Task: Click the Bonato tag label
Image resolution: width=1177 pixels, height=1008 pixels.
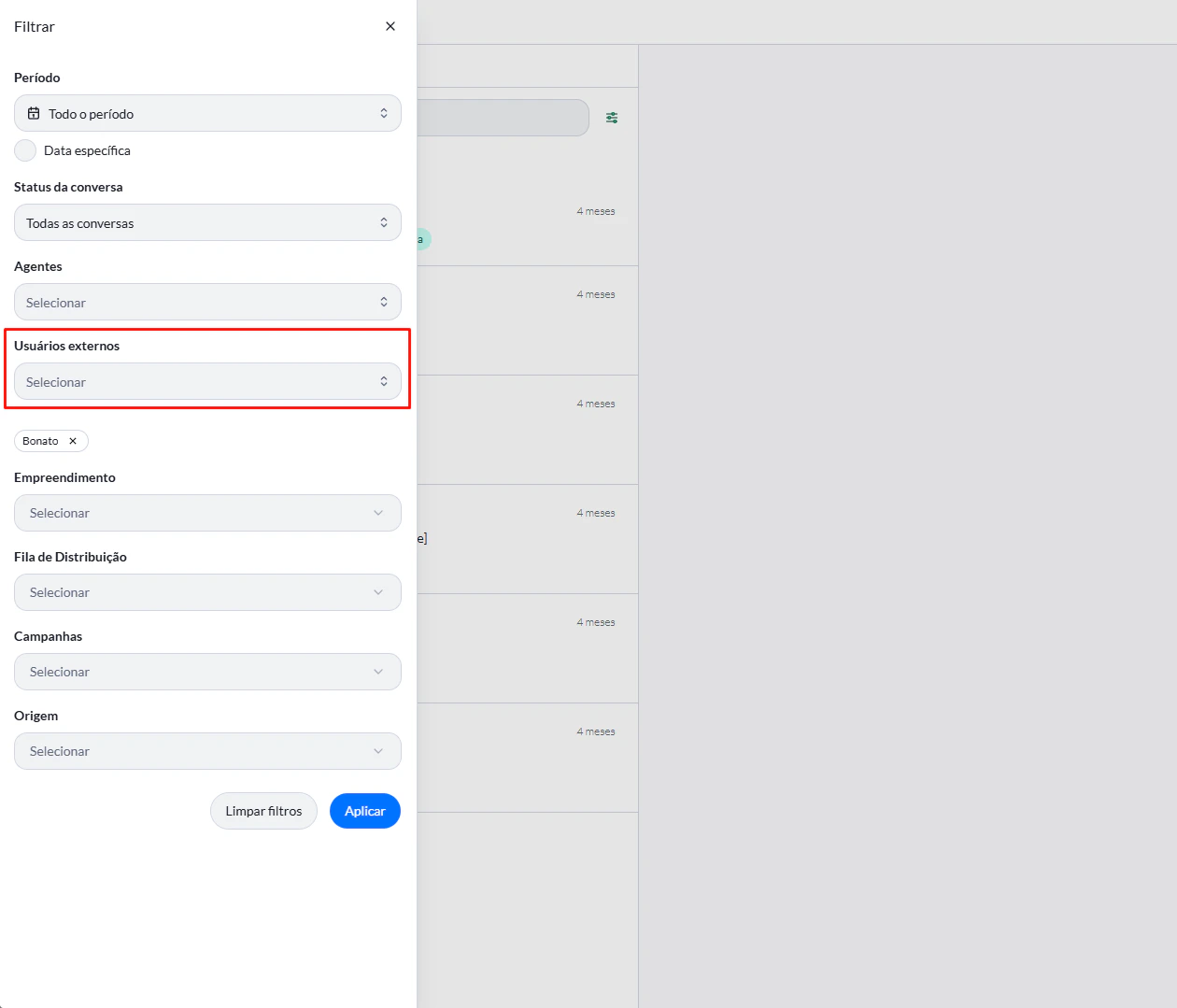Action: [x=40, y=441]
